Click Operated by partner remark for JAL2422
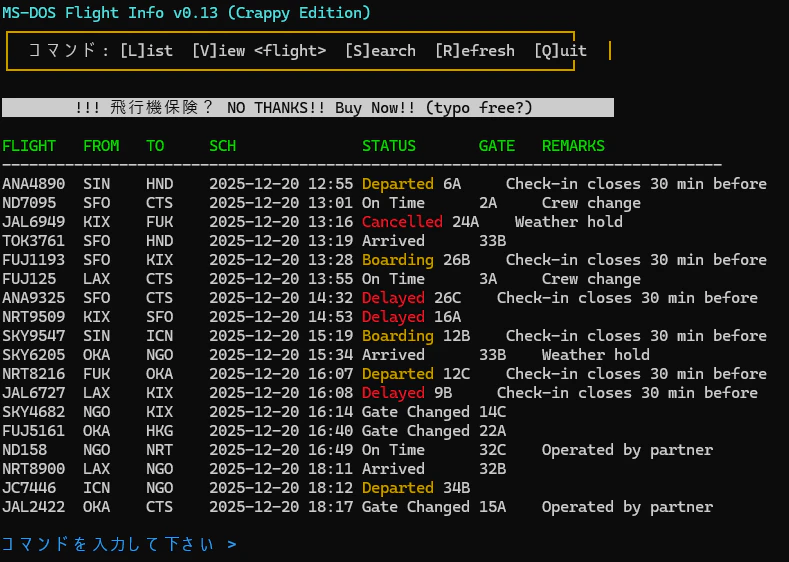Image resolution: width=789 pixels, height=562 pixels. [x=627, y=507]
